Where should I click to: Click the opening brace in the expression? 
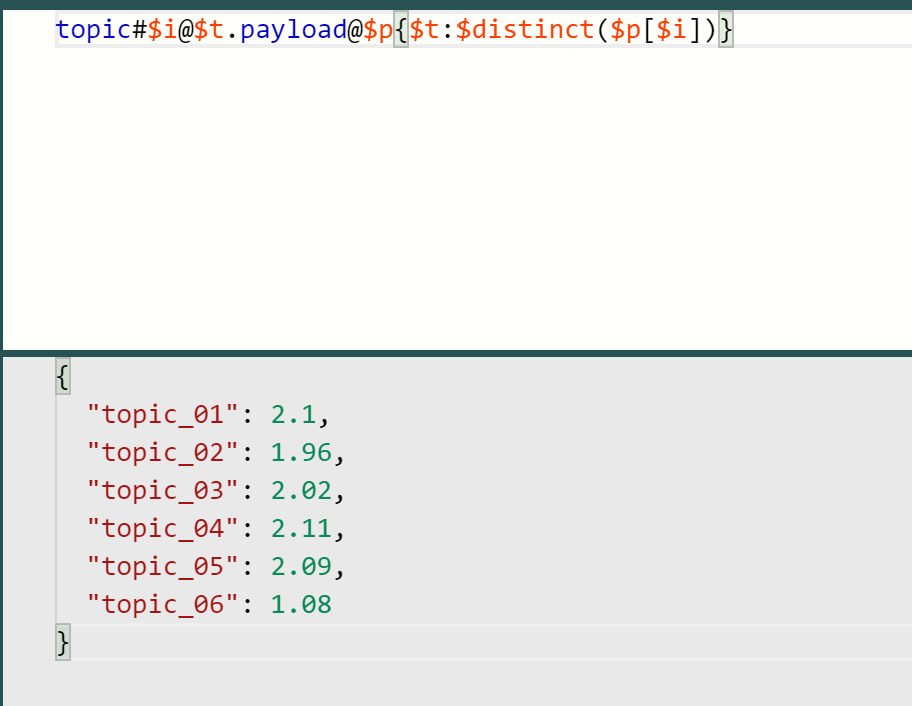(x=401, y=30)
